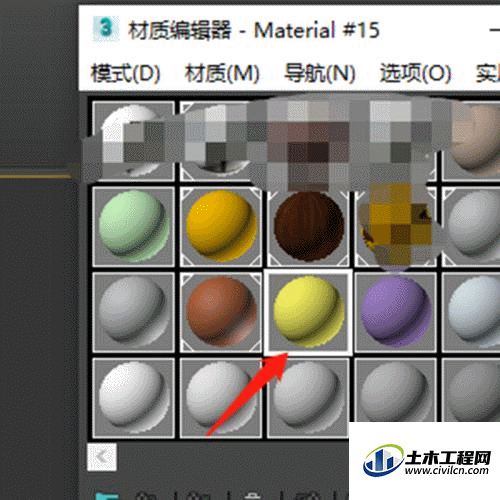The height and width of the screenshot is (500, 500).
Task: Open the 选项(O) menu
Action: coord(415,73)
